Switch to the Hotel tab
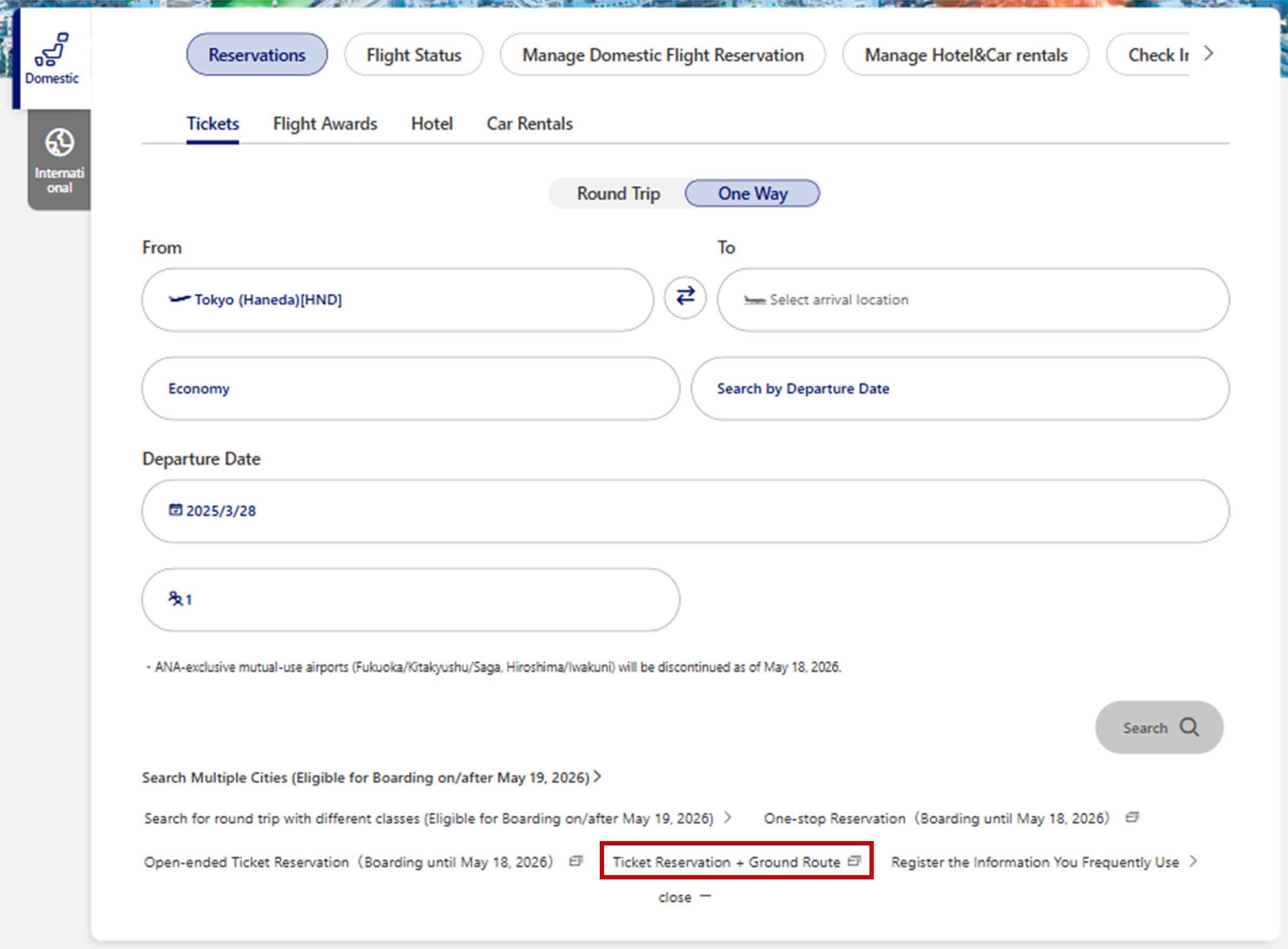This screenshot has height=949, width=1288. 432,124
